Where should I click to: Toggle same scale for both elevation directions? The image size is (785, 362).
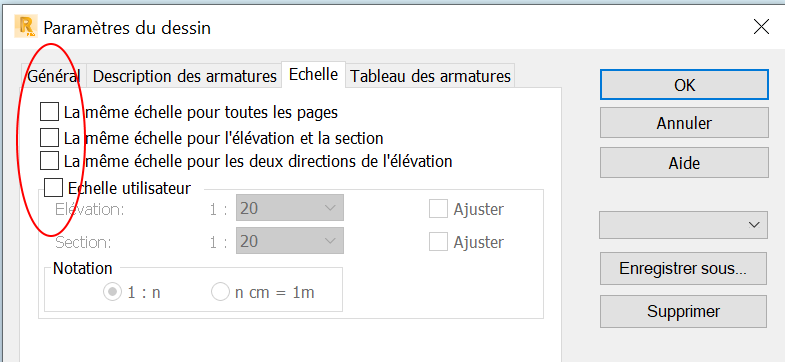pos(49,161)
